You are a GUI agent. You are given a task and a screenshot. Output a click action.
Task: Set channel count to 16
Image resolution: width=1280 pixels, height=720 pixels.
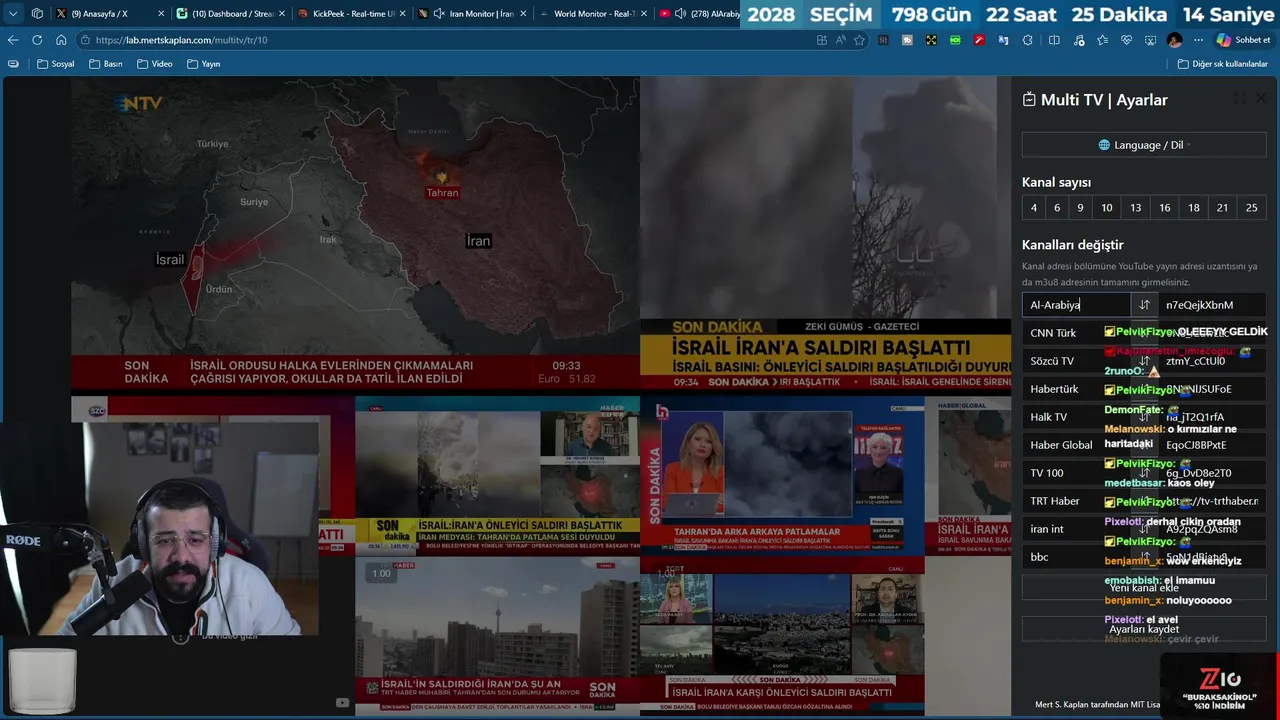pos(1165,208)
